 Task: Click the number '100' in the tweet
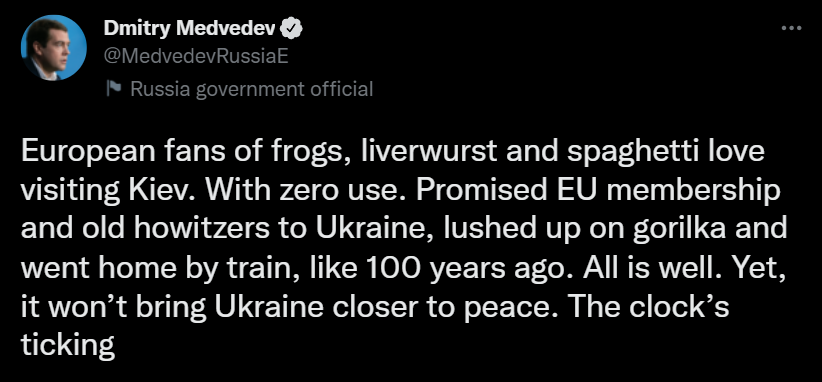pos(394,268)
